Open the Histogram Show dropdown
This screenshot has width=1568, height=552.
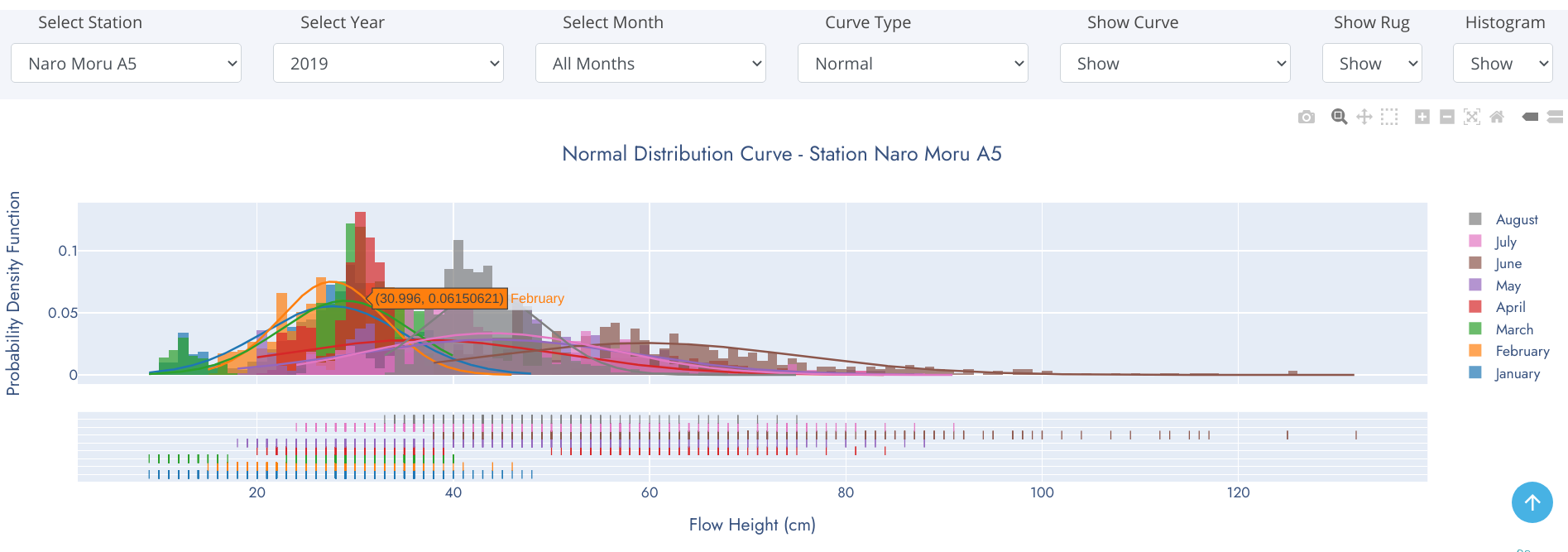[1503, 63]
